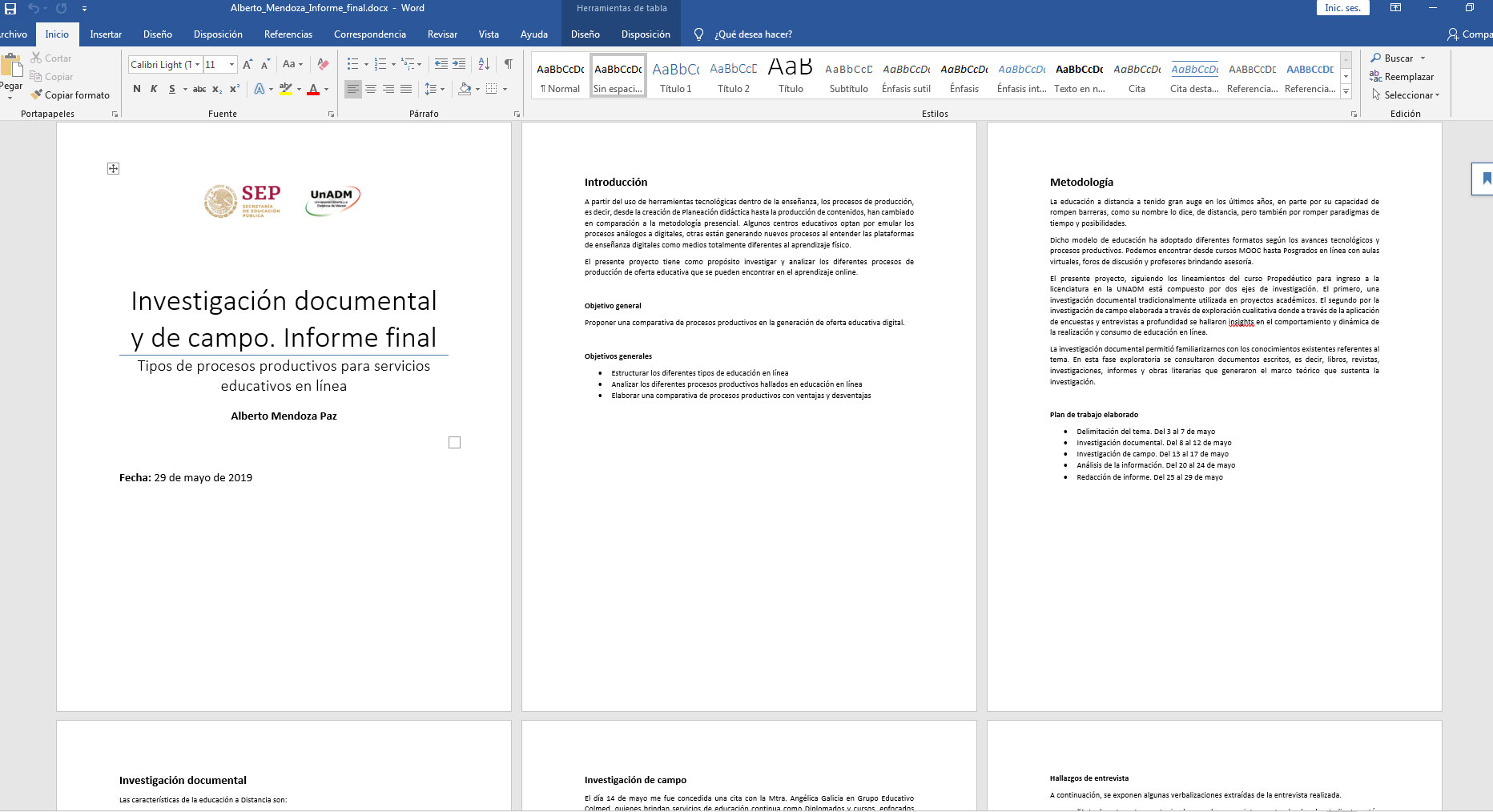The height and width of the screenshot is (812, 1493).
Task: Click the multilevel list icon
Action: coord(408,64)
